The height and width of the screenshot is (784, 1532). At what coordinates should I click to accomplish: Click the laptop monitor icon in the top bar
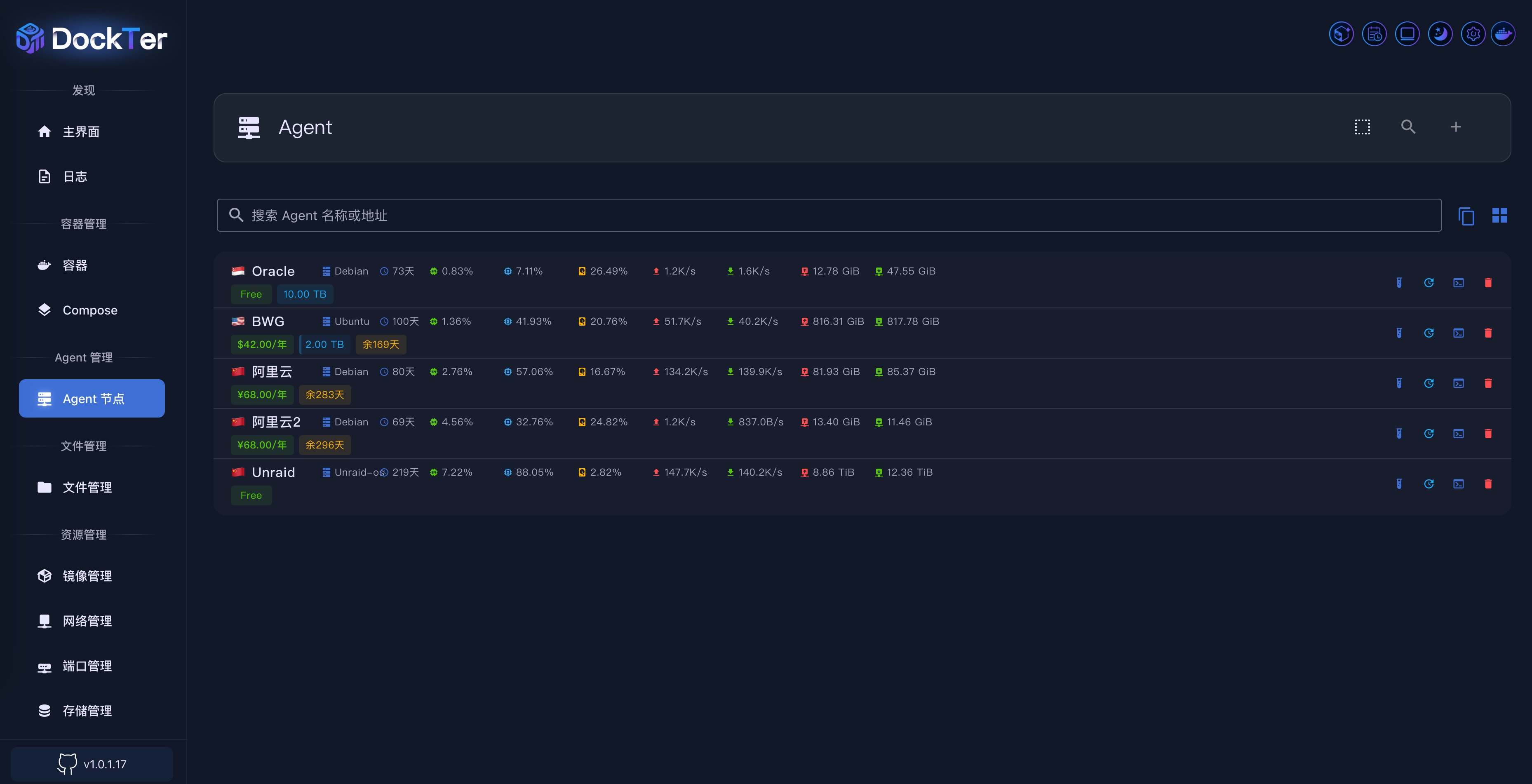[x=1407, y=34]
